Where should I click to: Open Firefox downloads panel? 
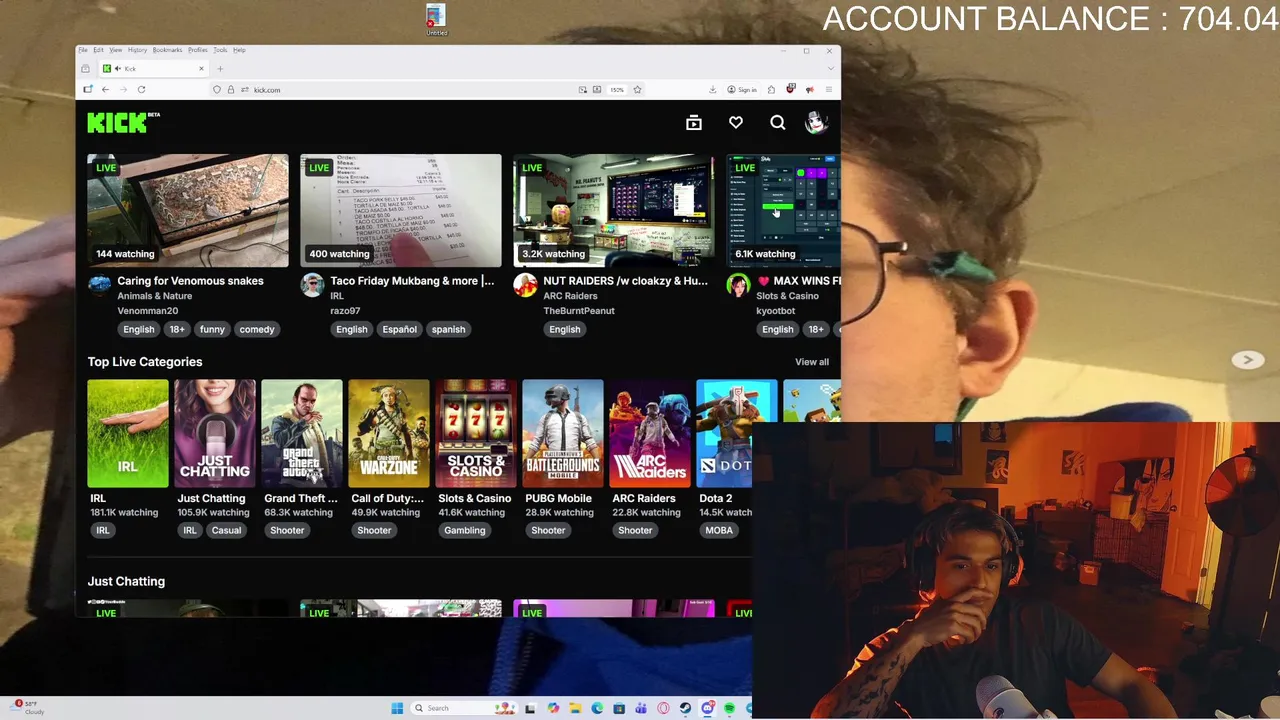(x=712, y=90)
